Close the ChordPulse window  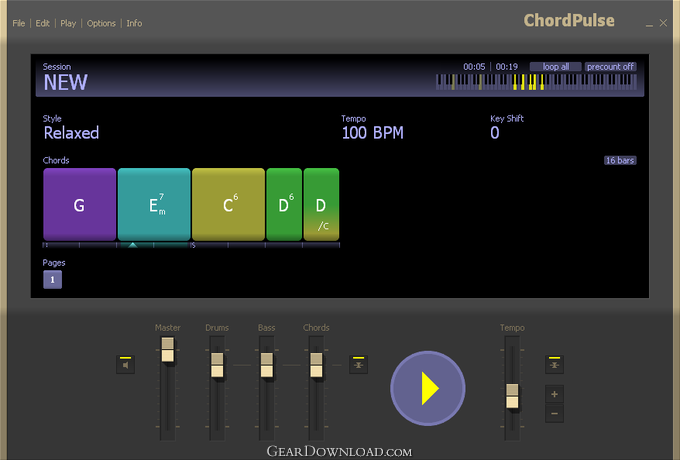tap(663, 23)
